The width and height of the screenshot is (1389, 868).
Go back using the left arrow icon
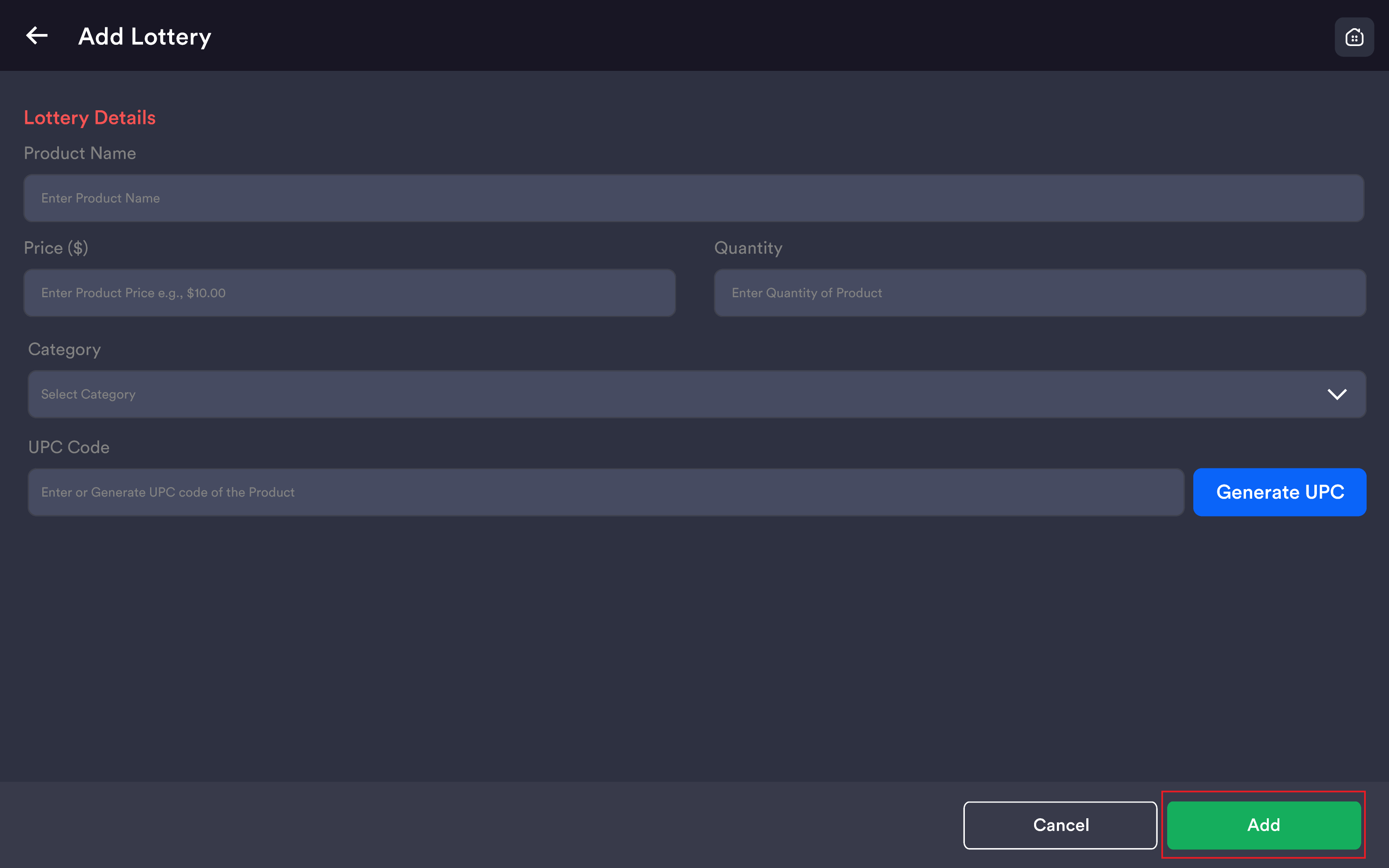pos(37,36)
